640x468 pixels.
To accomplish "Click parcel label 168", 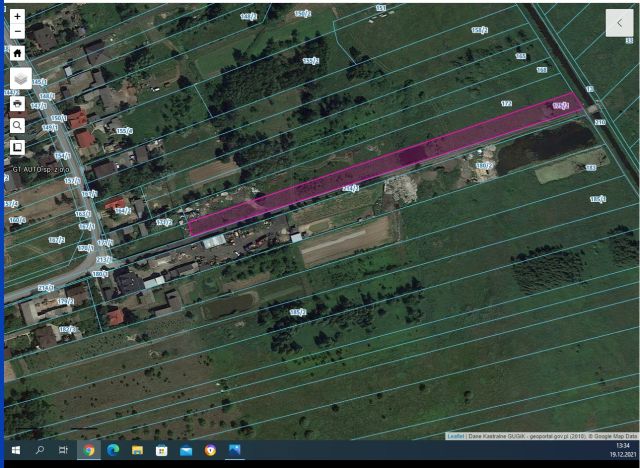I will [x=541, y=70].
